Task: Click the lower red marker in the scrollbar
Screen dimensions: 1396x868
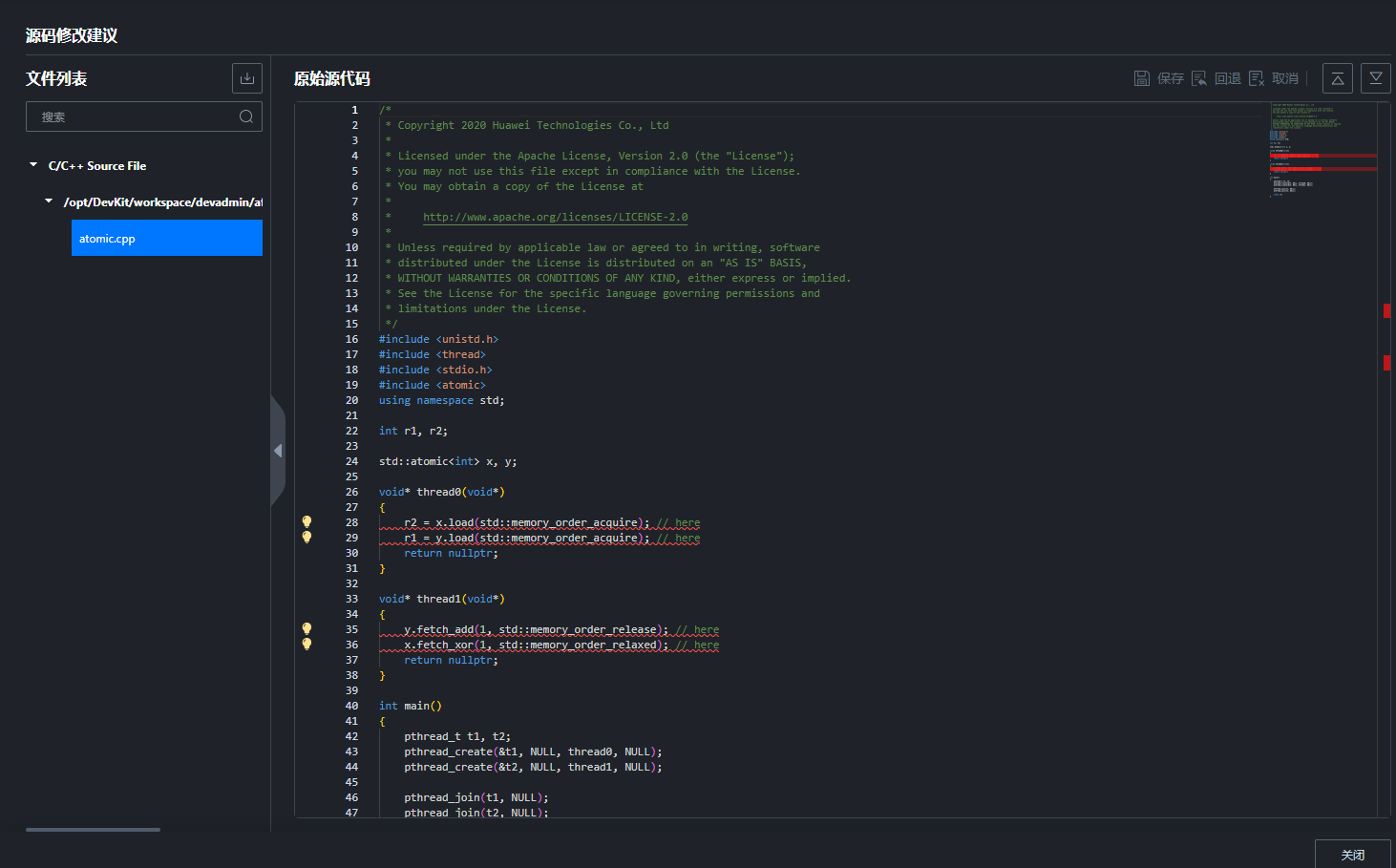Action: (x=1386, y=363)
